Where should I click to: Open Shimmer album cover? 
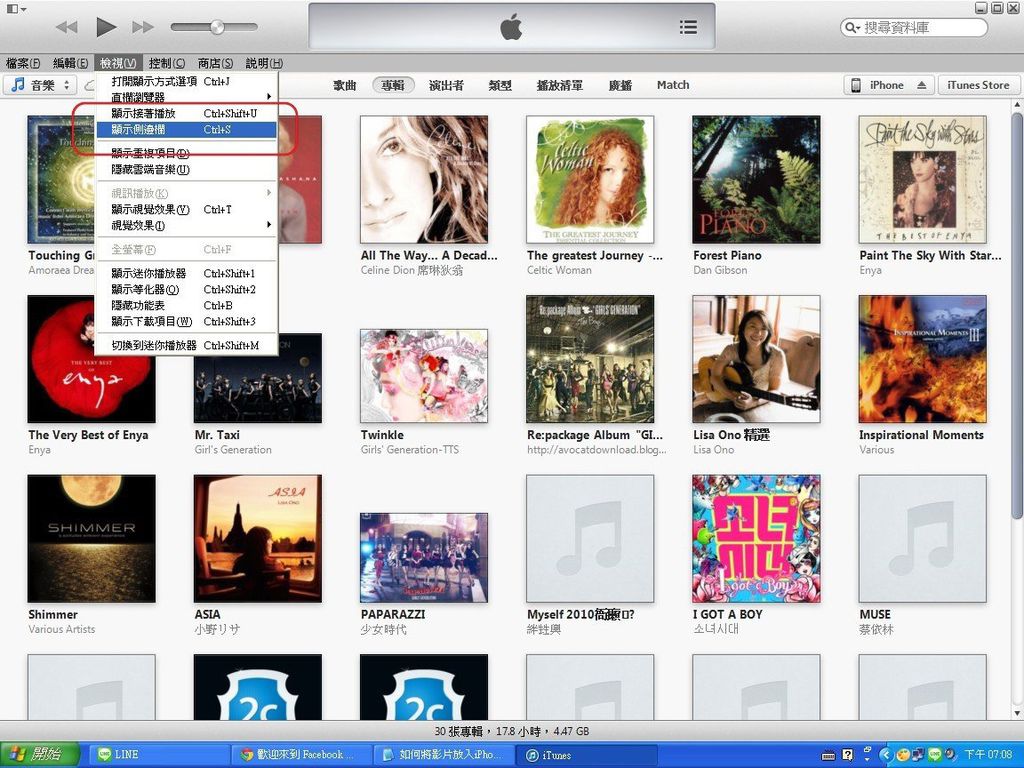[x=91, y=539]
